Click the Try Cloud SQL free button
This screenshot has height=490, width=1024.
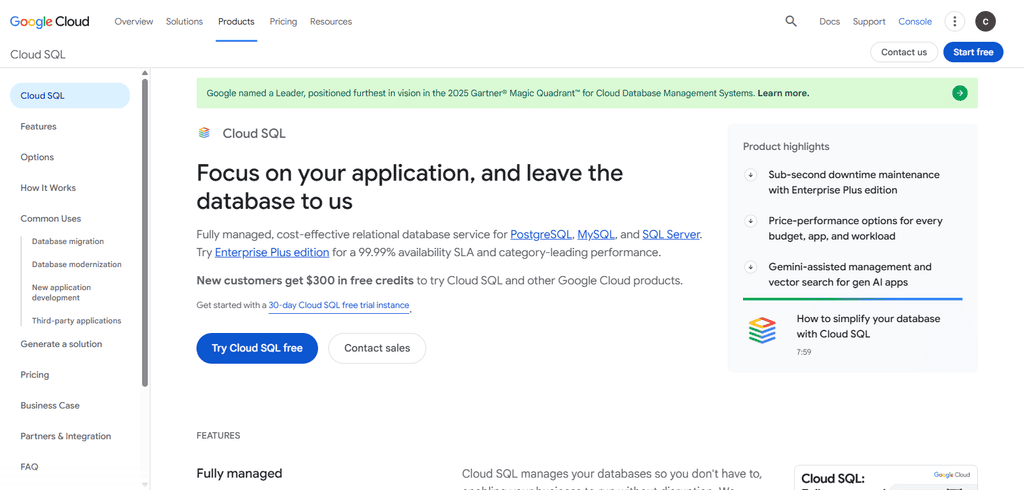(x=257, y=348)
